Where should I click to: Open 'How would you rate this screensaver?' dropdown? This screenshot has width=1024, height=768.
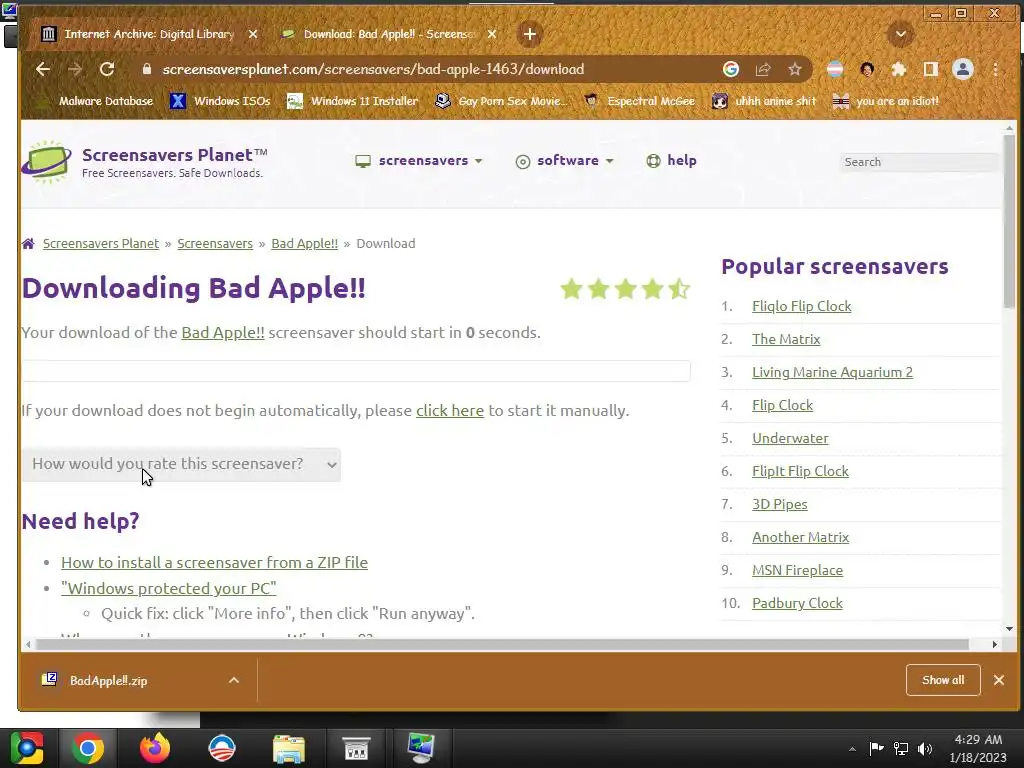tap(181, 464)
